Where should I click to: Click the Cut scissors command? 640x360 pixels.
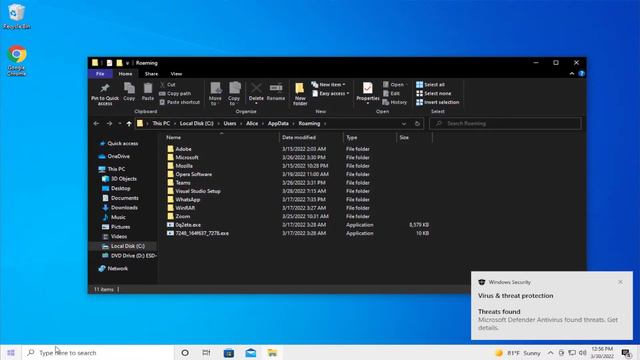tap(167, 84)
